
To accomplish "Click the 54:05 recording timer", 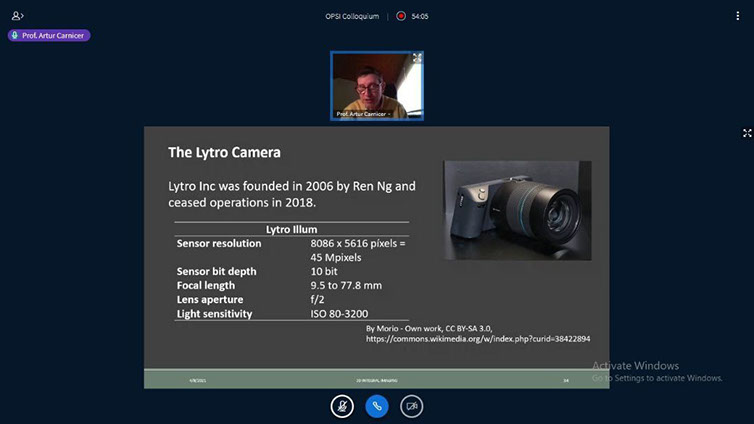I will (x=420, y=16).
